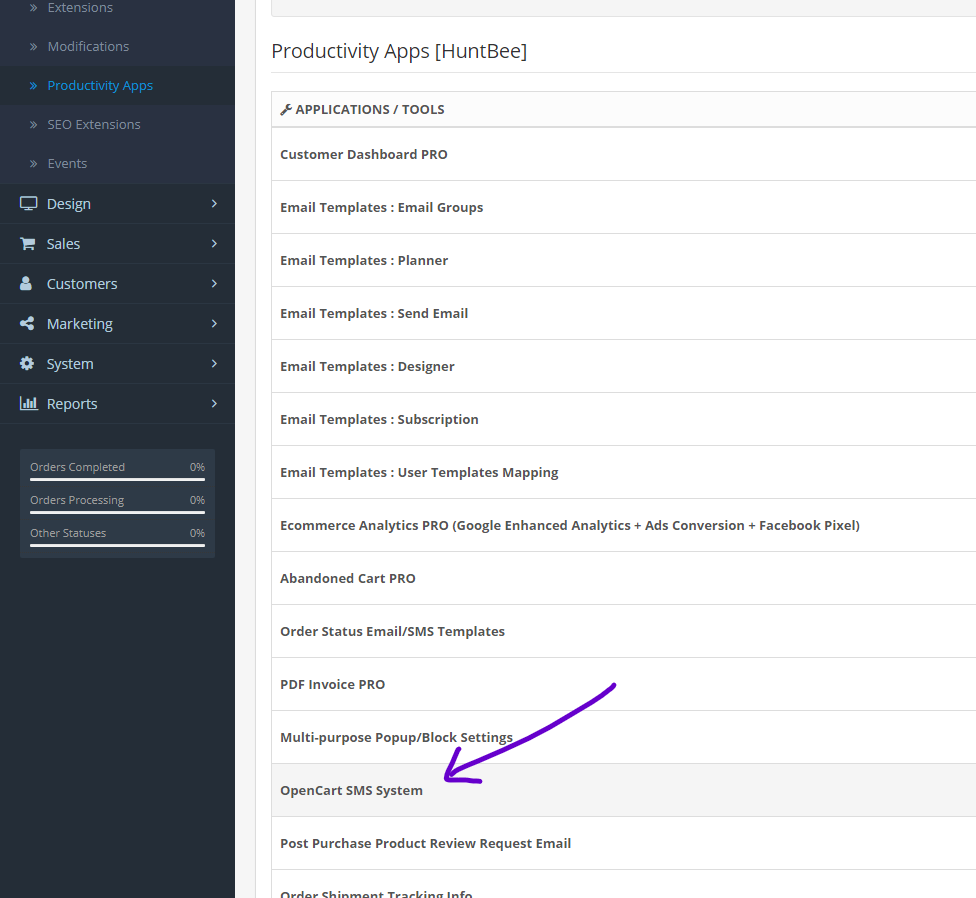Click the wrench icon in Applications / Tools header

click(x=286, y=110)
